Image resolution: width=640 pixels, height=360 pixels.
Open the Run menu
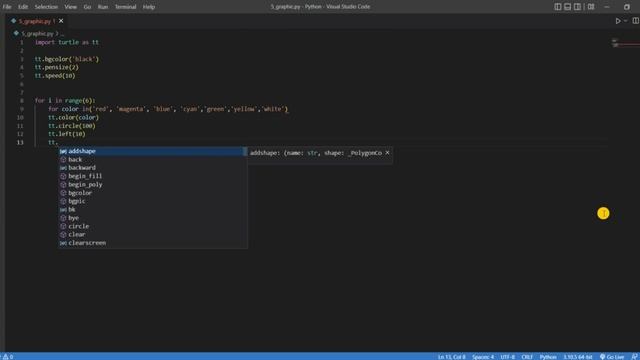coord(103,7)
